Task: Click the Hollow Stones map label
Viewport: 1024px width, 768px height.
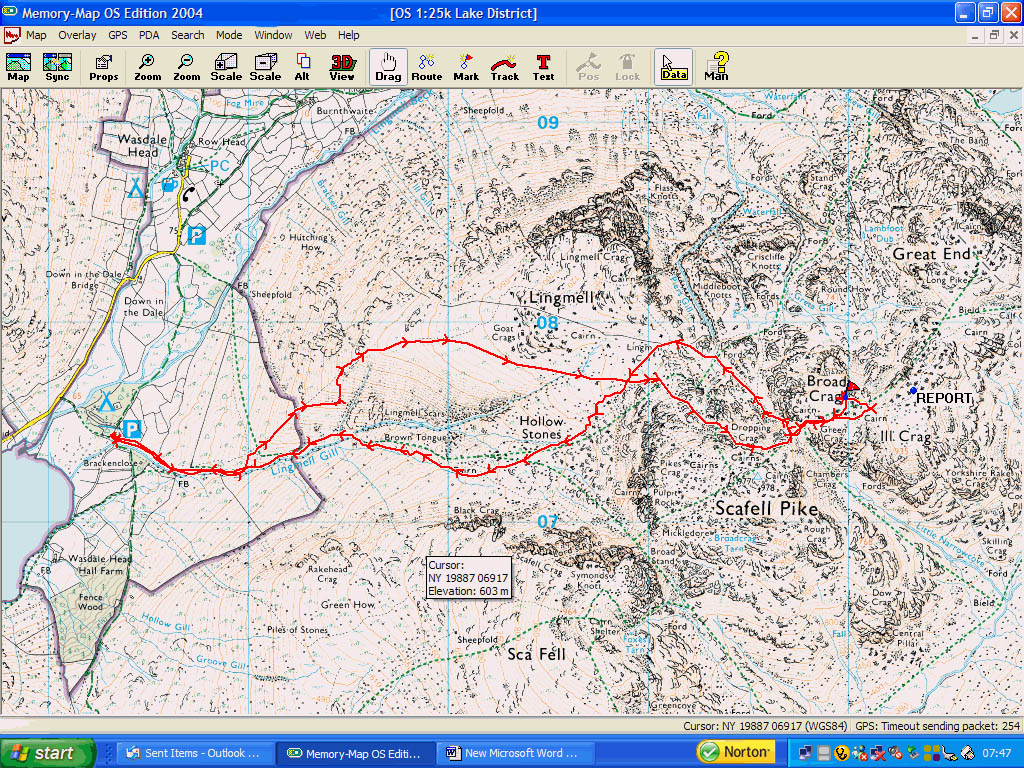Action: point(541,428)
